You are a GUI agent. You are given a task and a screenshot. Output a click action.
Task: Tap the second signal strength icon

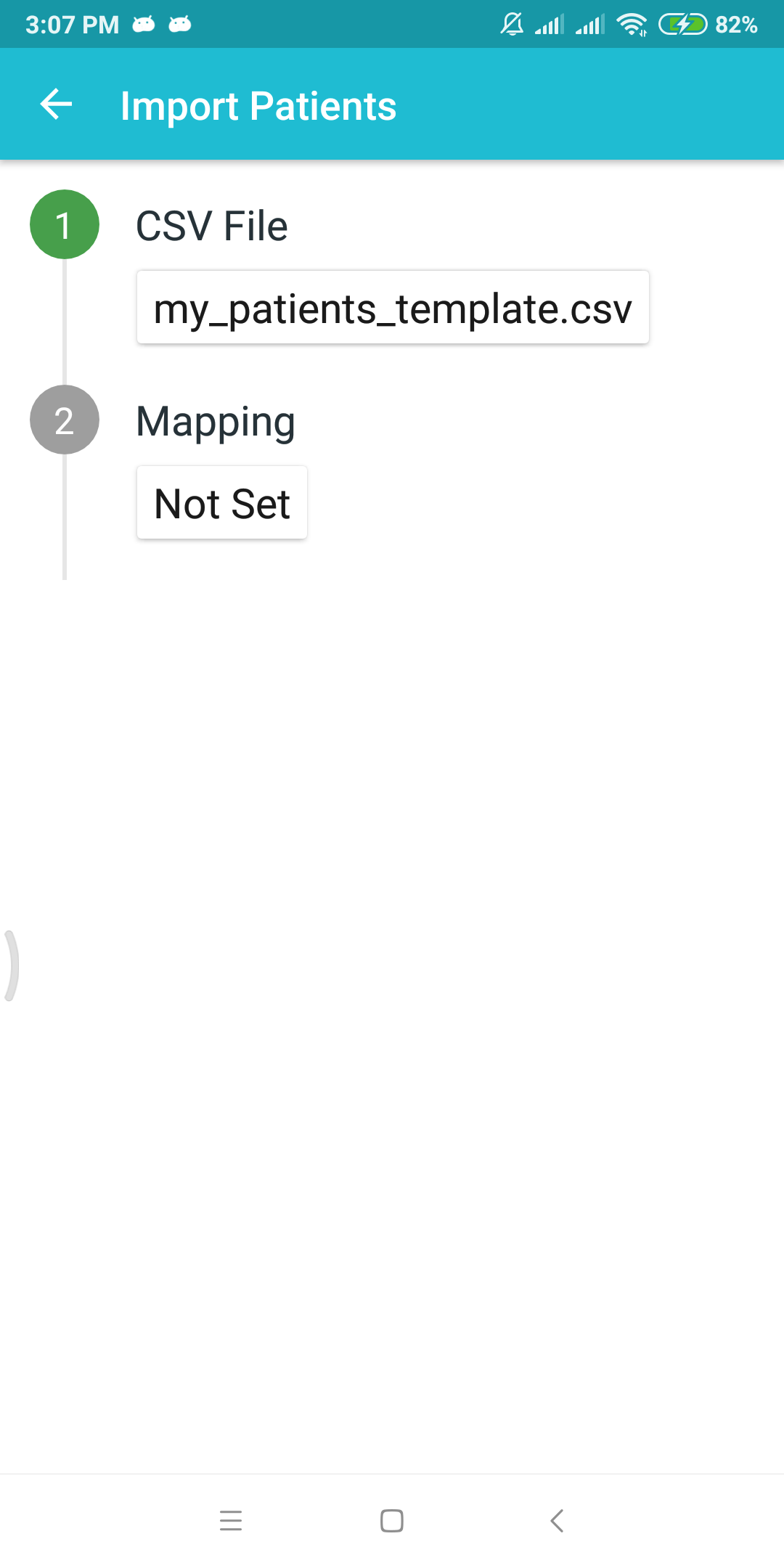point(590,25)
